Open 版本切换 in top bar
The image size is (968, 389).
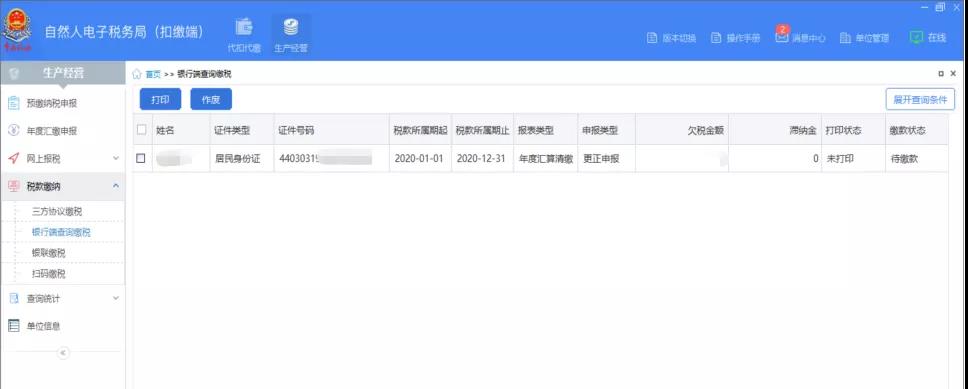click(672, 38)
